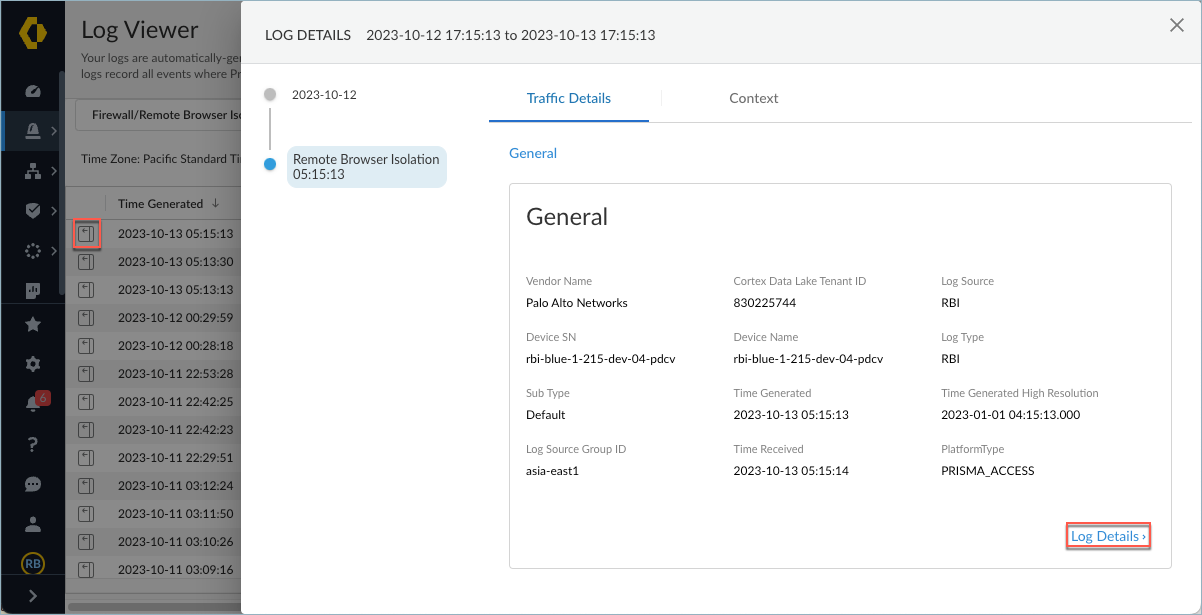The height and width of the screenshot is (615, 1202).
Task: Open the chat feedback icon in sidebar
Action: (x=33, y=484)
